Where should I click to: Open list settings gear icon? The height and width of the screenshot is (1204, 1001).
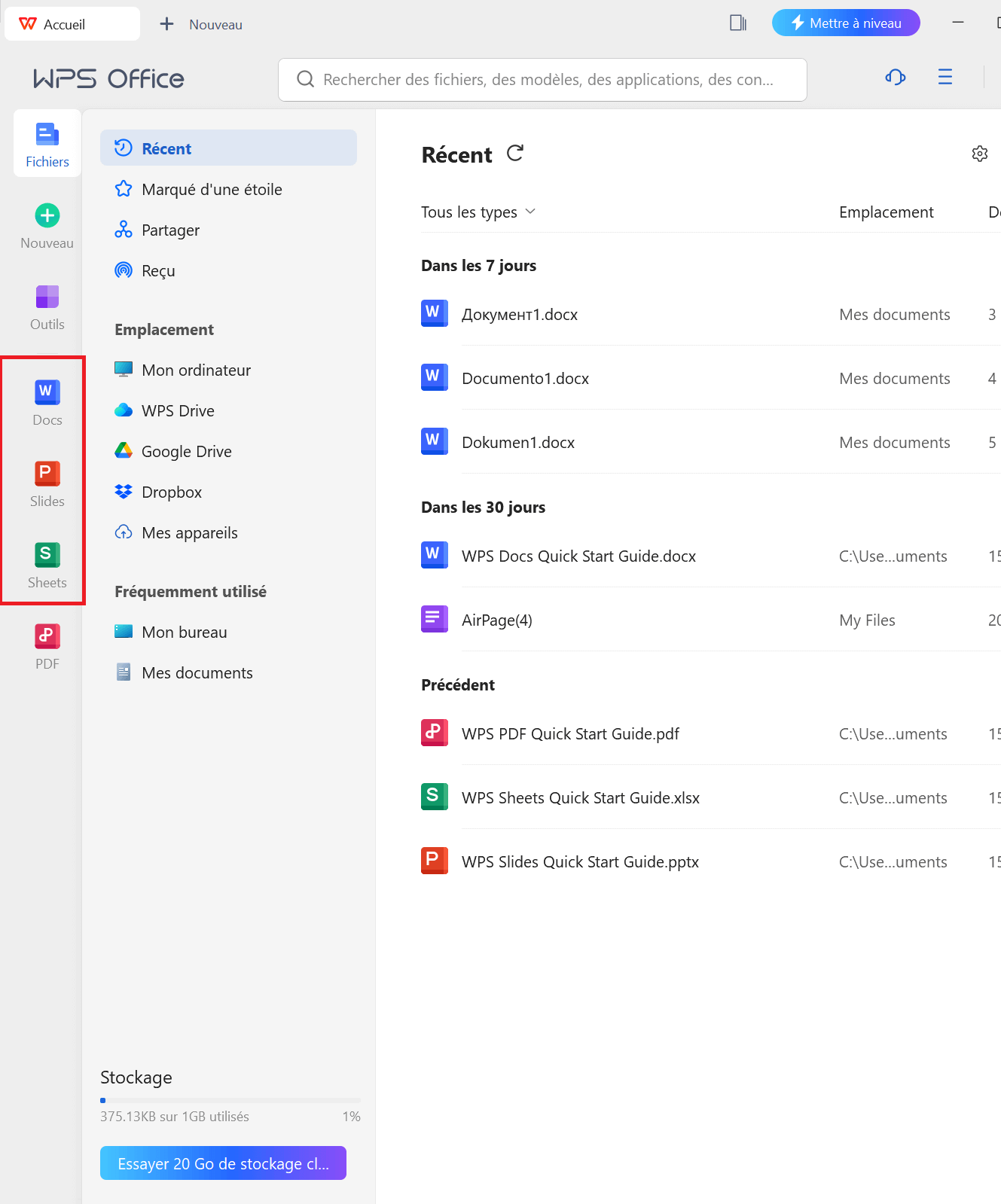979,154
